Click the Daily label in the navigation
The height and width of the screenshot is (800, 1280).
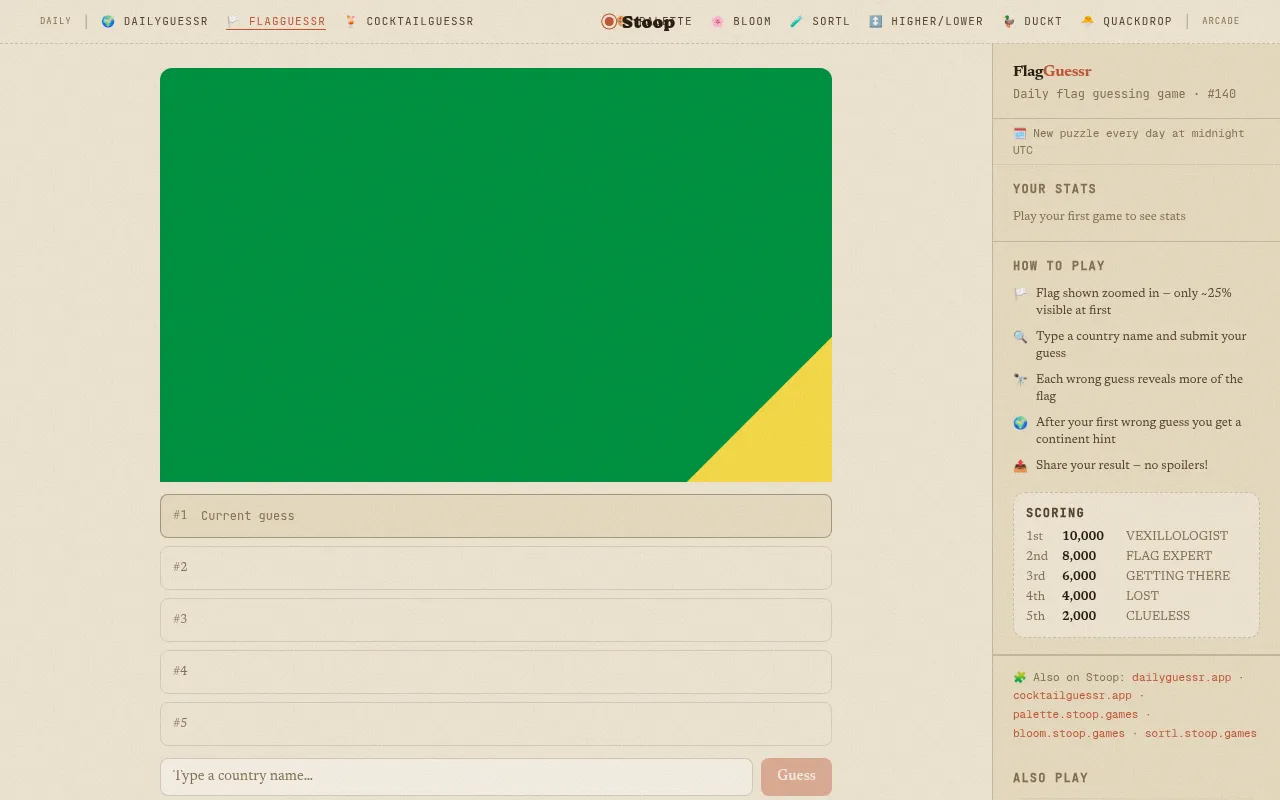[56, 21]
